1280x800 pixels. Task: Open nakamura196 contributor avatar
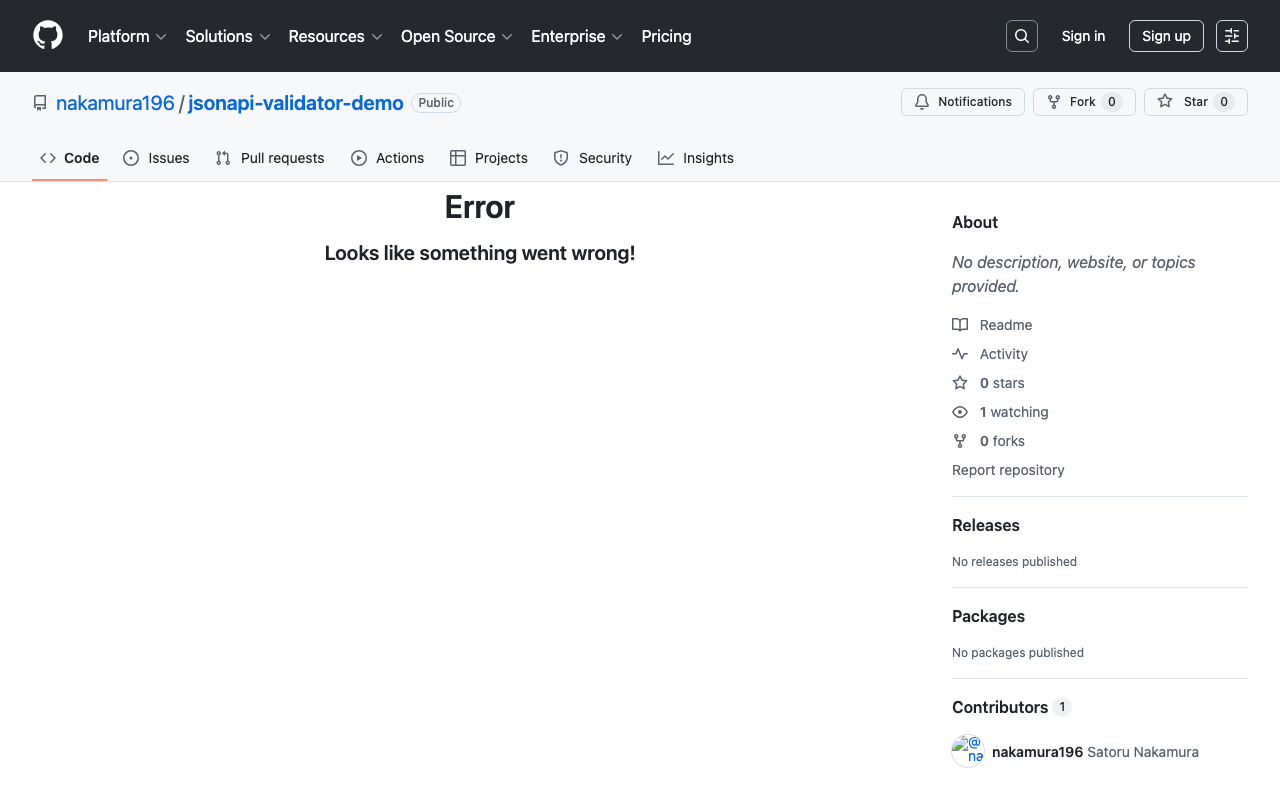click(968, 752)
